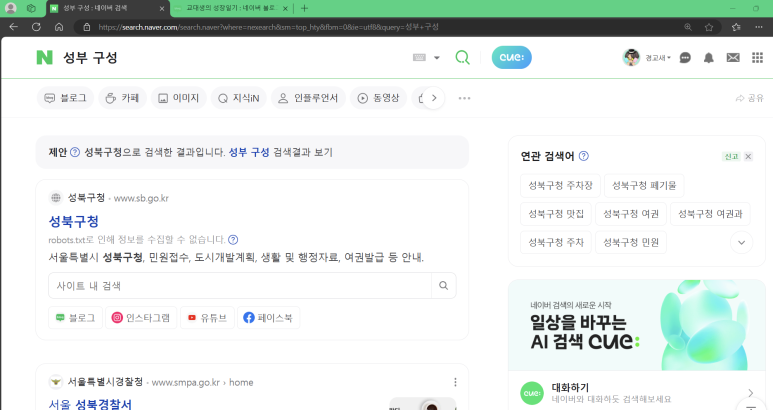Select related search 성북구청 여권
The height and width of the screenshot is (410, 773).
[631, 214]
